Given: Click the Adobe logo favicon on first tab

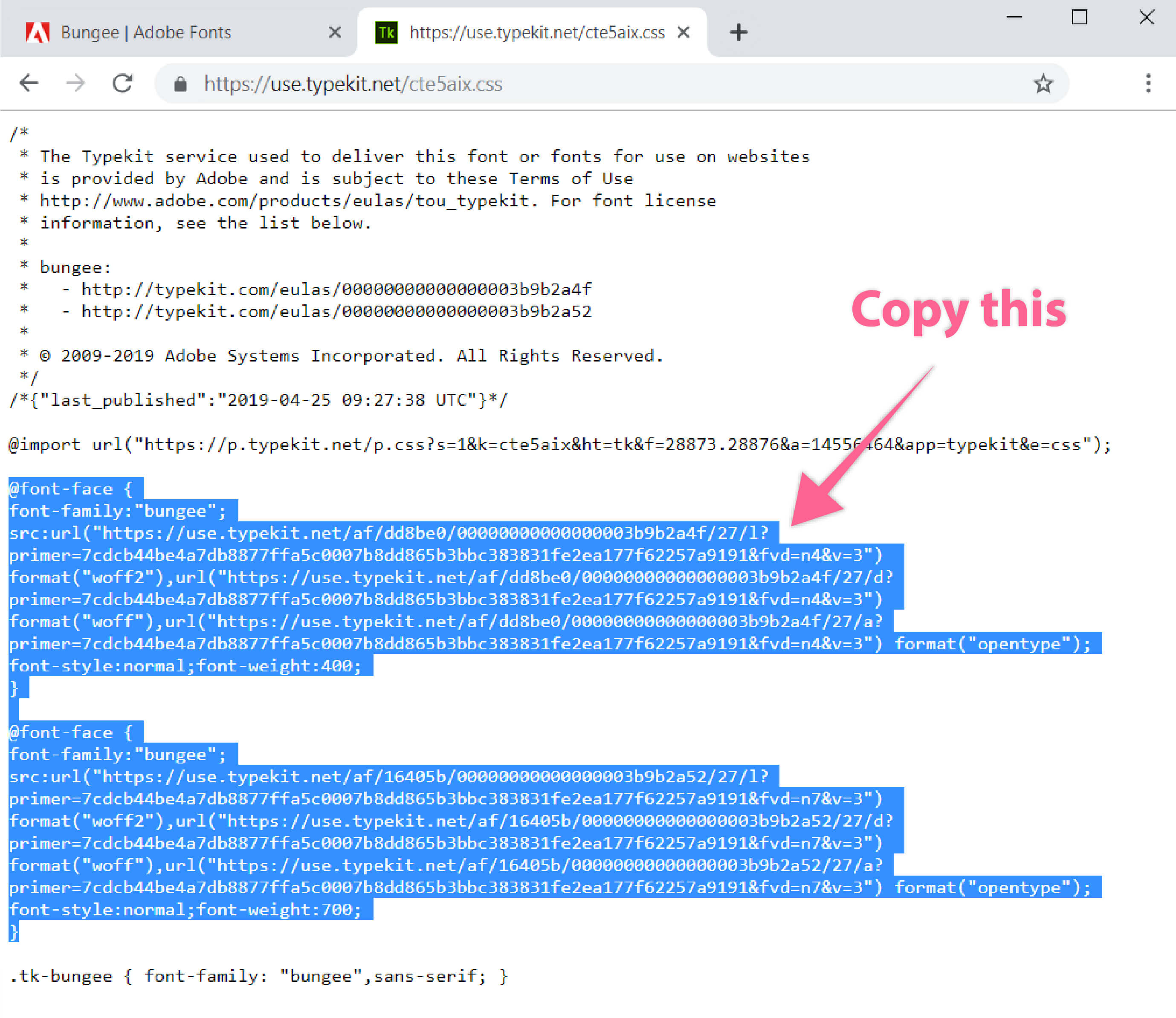Looking at the screenshot, I should point(38,32).
